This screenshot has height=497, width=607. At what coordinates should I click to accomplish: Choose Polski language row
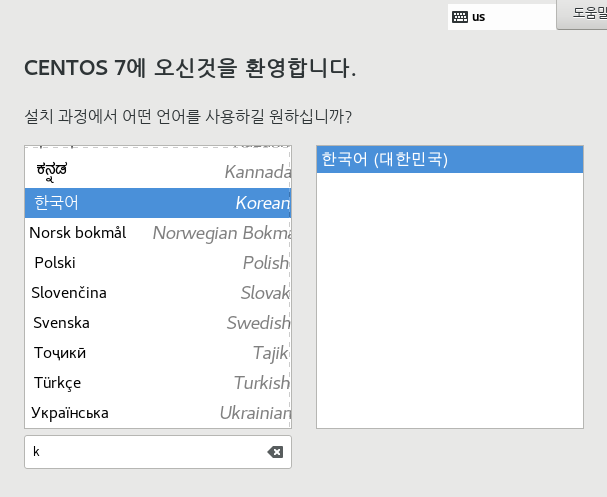coord(158,263)
